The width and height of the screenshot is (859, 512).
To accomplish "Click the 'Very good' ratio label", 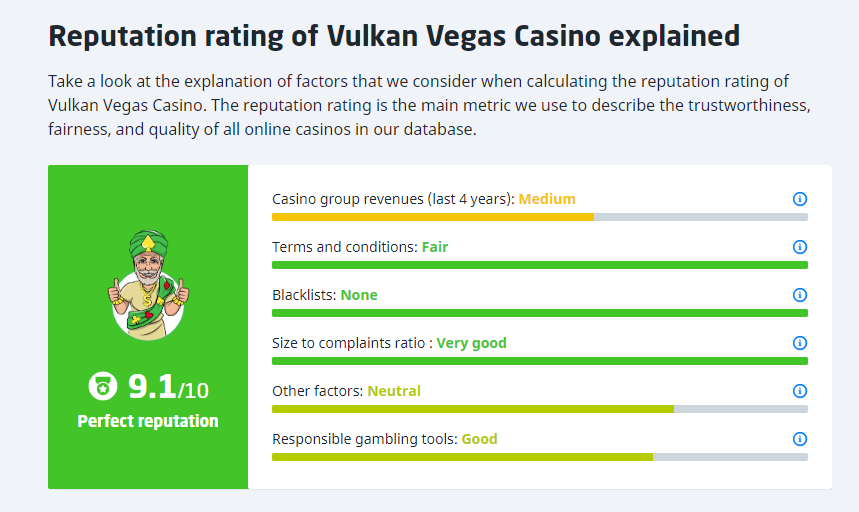I will [471, 343].
